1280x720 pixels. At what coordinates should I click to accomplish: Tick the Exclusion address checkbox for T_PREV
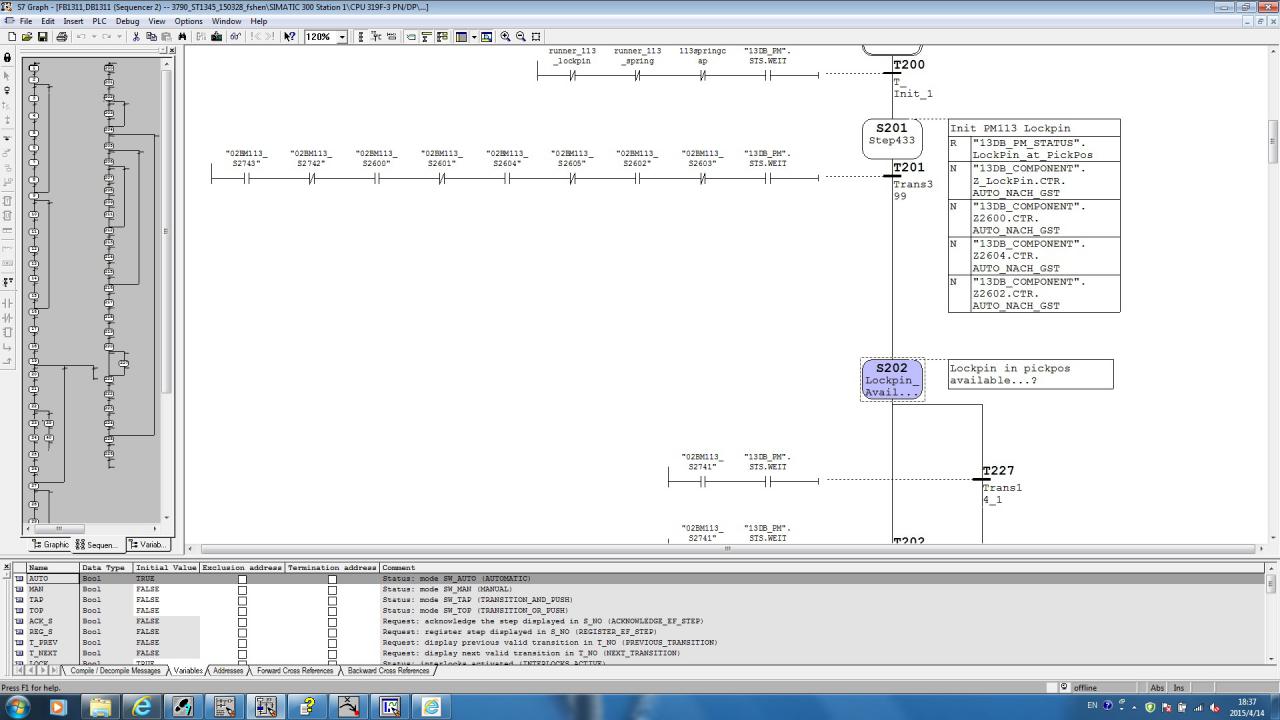pos(242,643)
